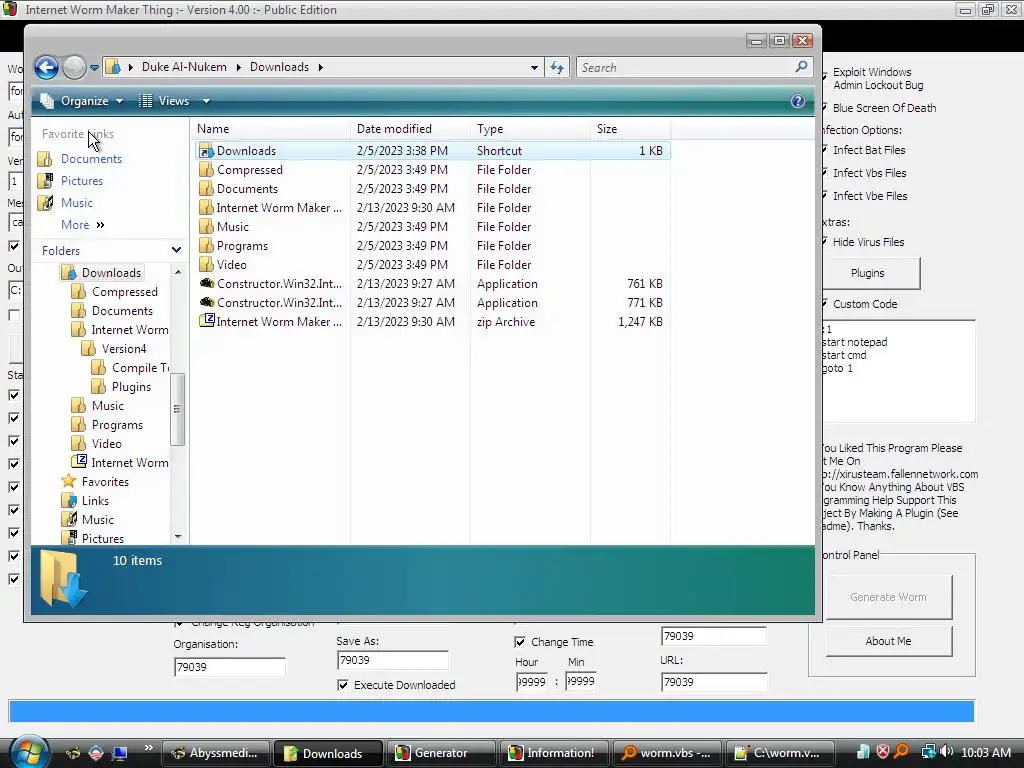1024x768 pixels.
Task: Select the 771 KB Constructor application icon
Action: [206, 302]
